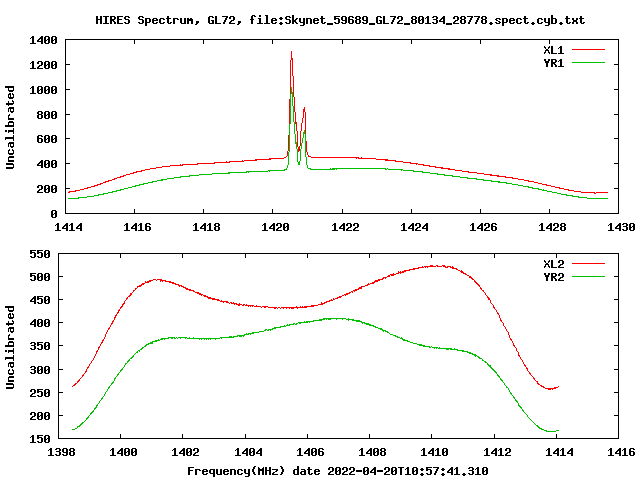The width and height of the screenshot is (640, 480).
Task: Click the HIRES Spectrum plot title
Action: 340,20
